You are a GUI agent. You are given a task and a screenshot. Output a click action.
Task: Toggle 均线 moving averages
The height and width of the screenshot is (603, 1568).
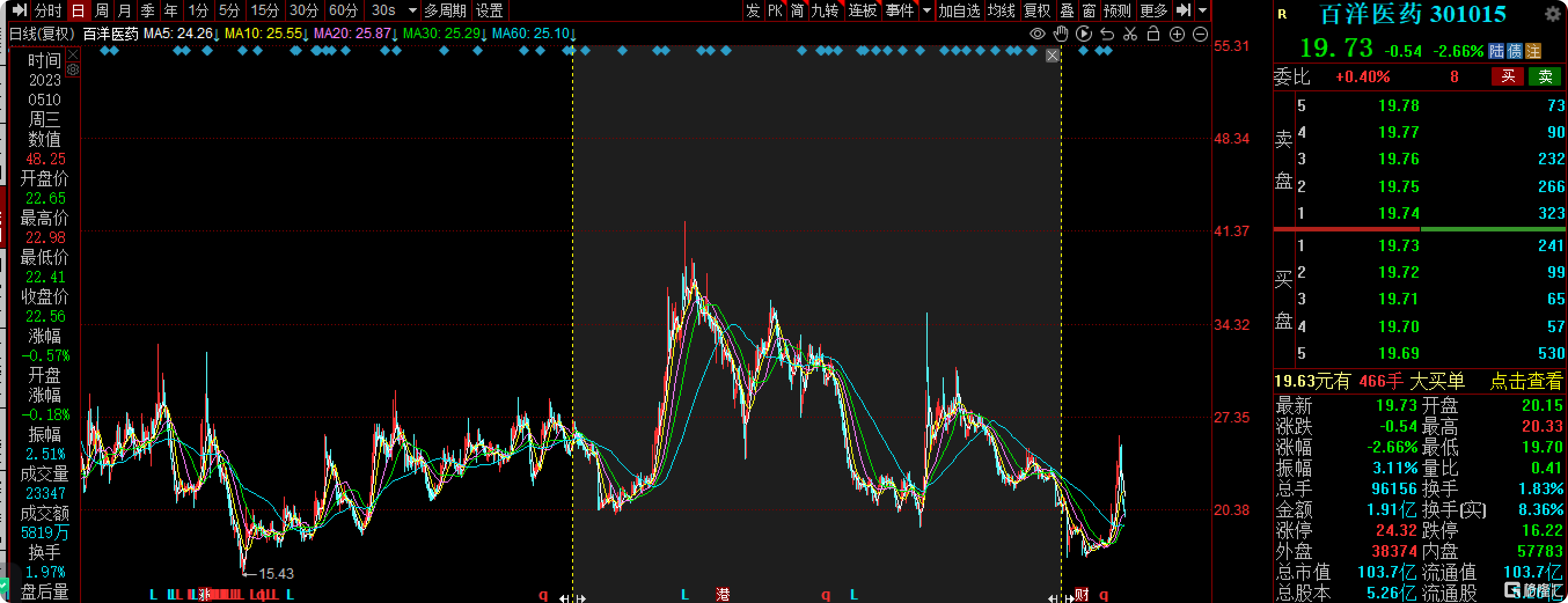pyautogui.click(x=1001, y=10)
